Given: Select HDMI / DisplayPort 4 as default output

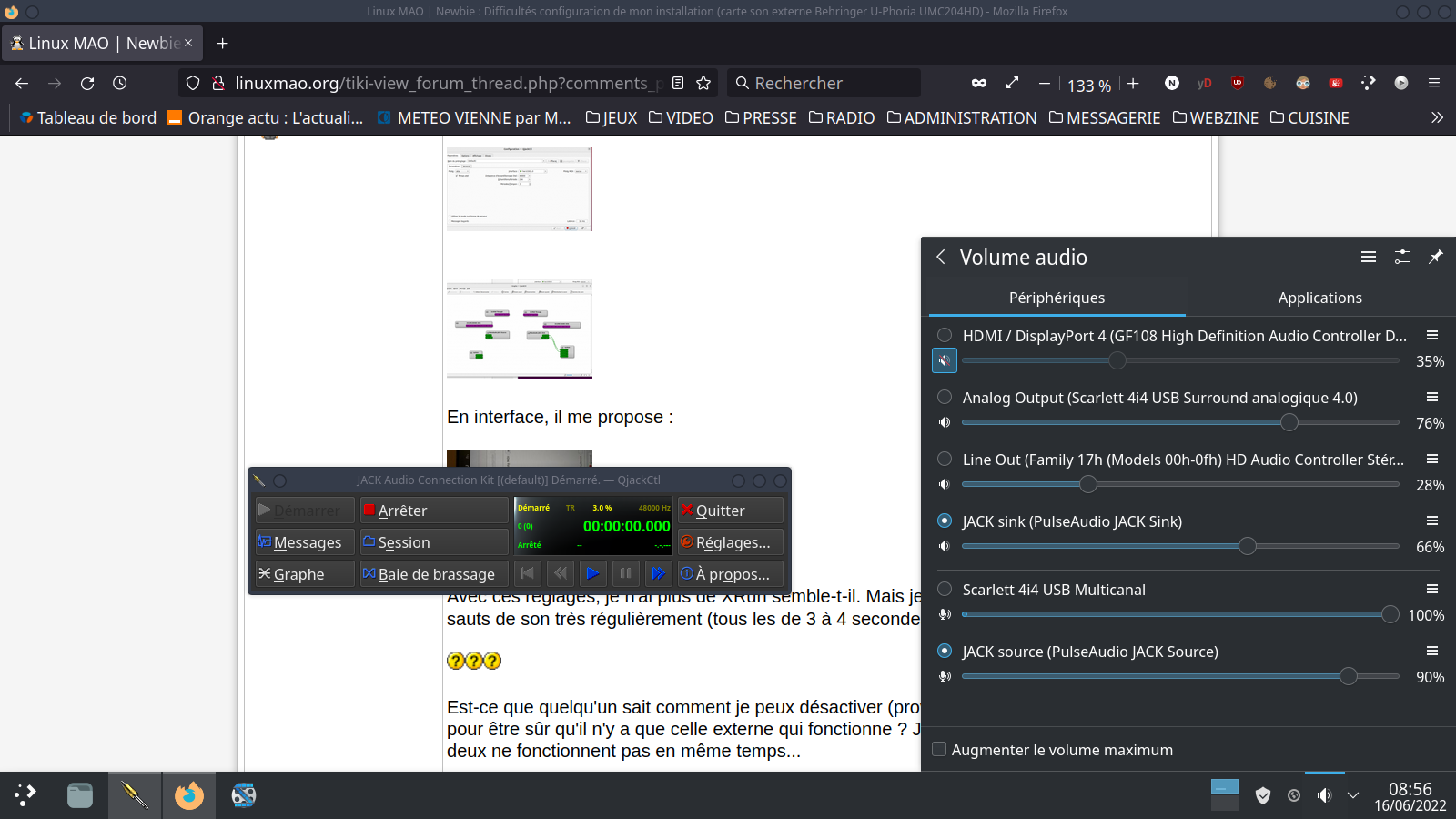Looking at the screenshot, I should 945,335.
